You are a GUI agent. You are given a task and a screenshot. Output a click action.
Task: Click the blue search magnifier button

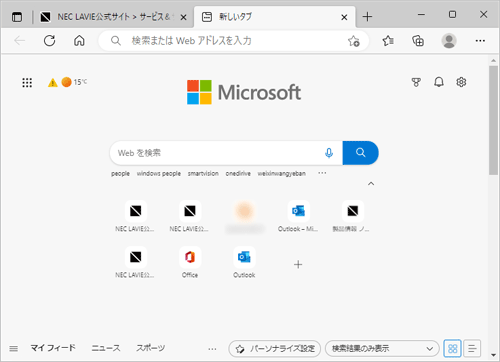tap(360, 153)
